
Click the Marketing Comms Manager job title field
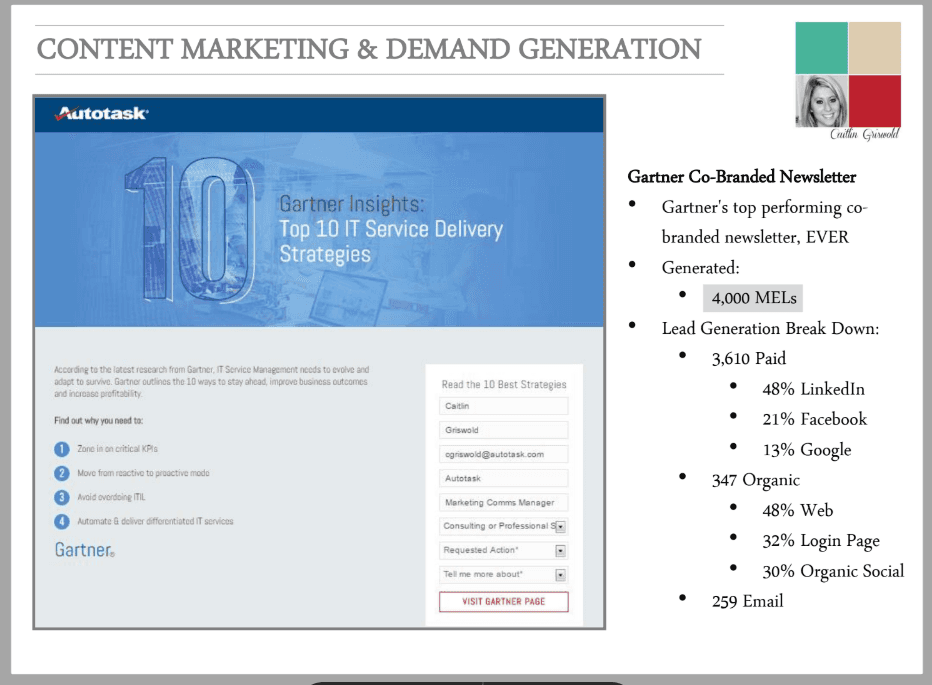[503, 503]
